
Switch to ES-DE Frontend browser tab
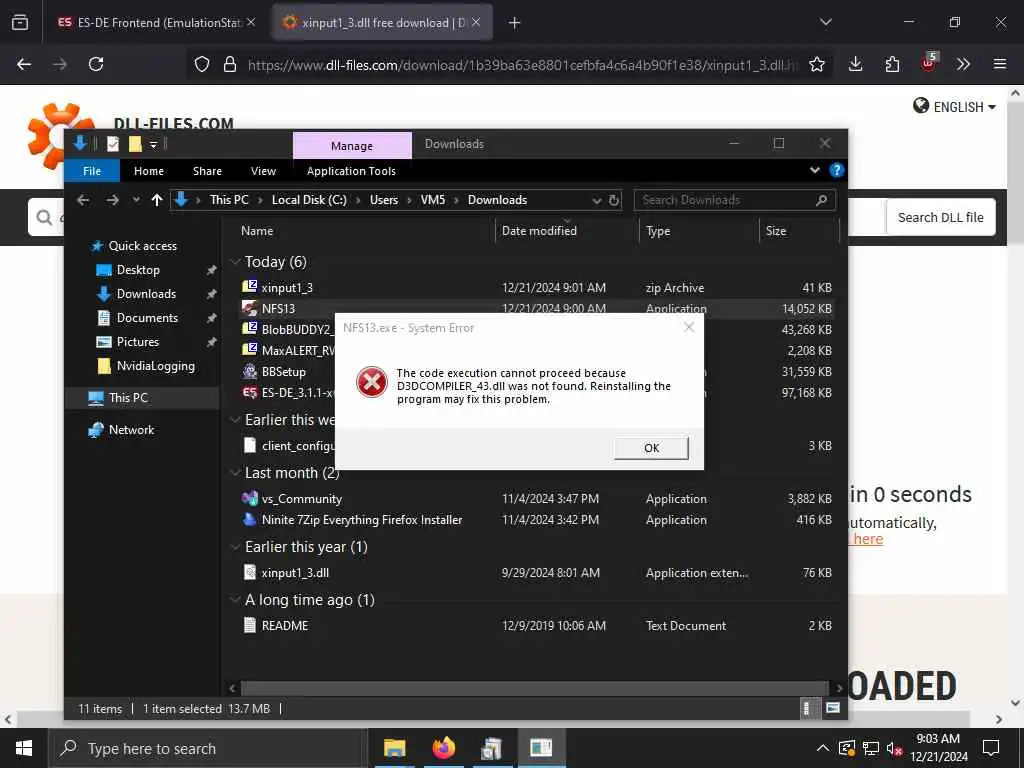[157, 23]
